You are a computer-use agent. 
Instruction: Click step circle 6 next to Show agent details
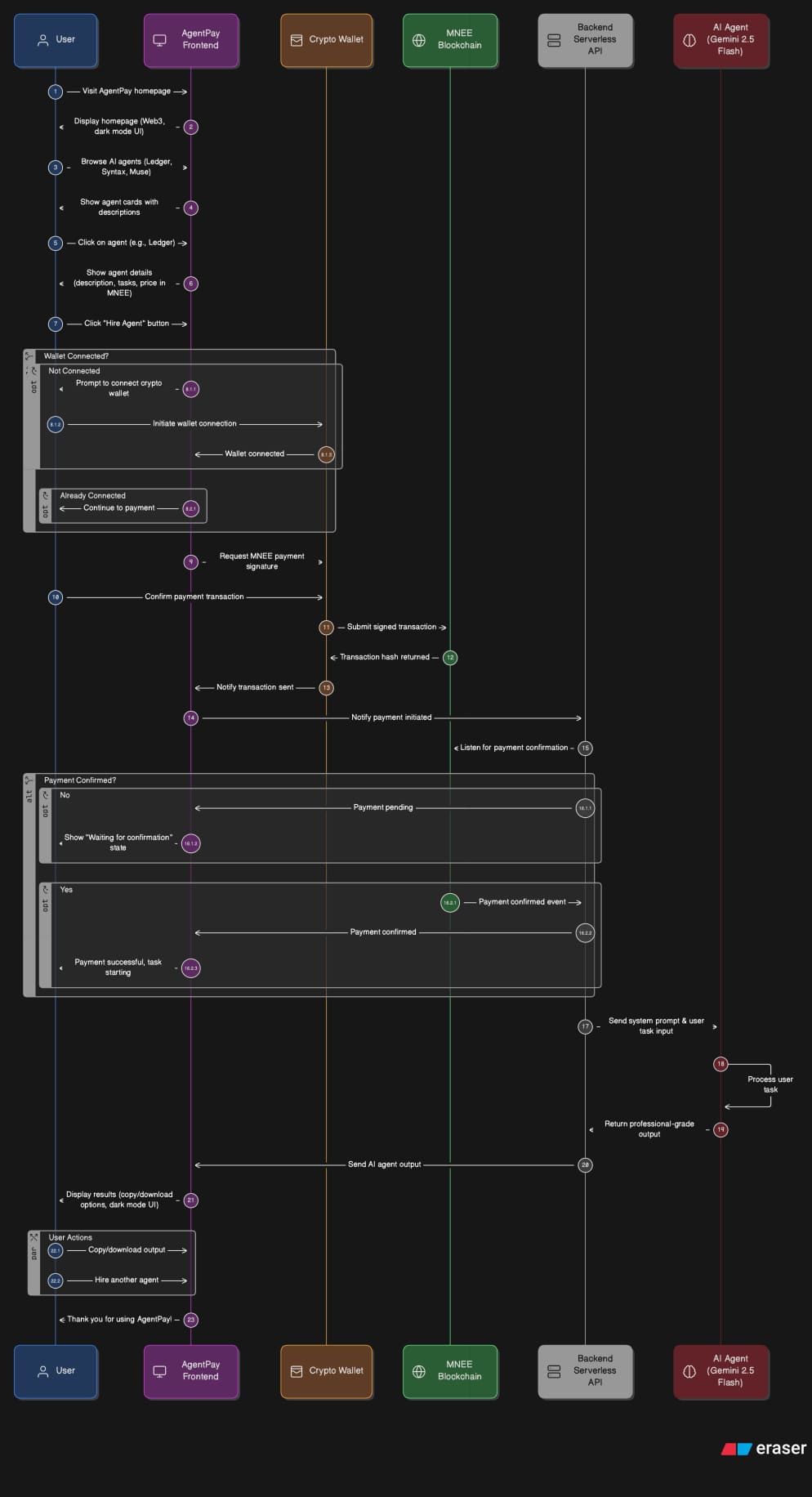pos(191,284)
